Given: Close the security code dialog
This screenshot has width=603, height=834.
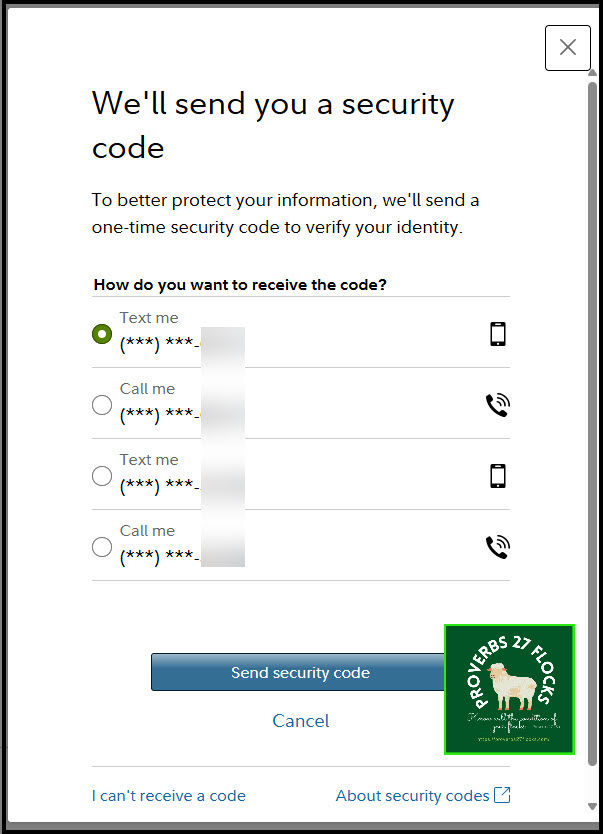Looking at the screenshot, I should click(567, 48).
